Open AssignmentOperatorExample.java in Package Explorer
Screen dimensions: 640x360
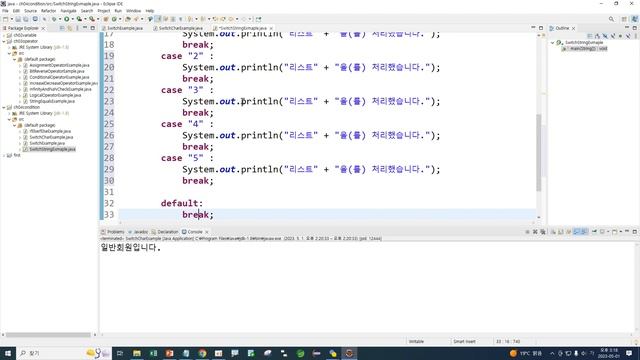[59, 65]
